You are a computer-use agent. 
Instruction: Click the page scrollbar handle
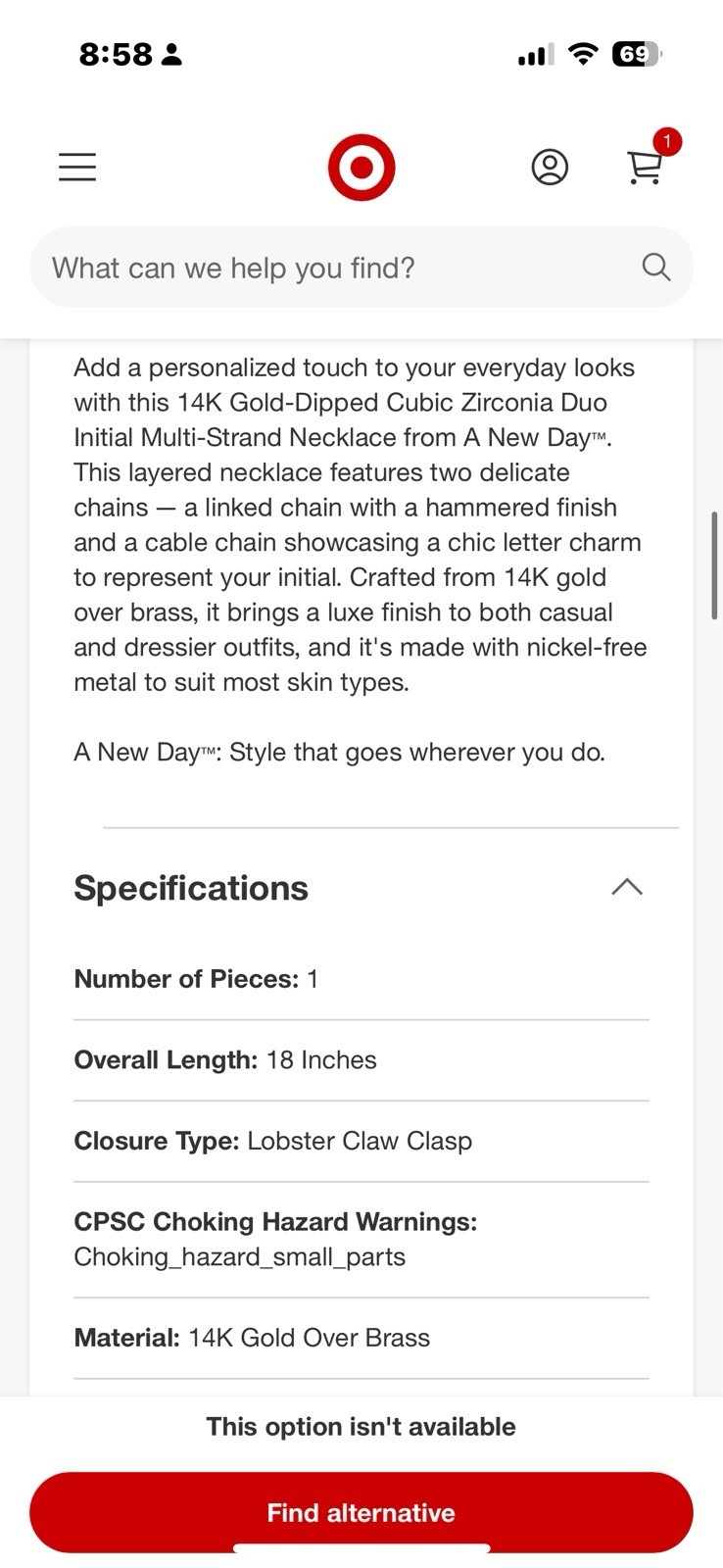tap(715, 565)
